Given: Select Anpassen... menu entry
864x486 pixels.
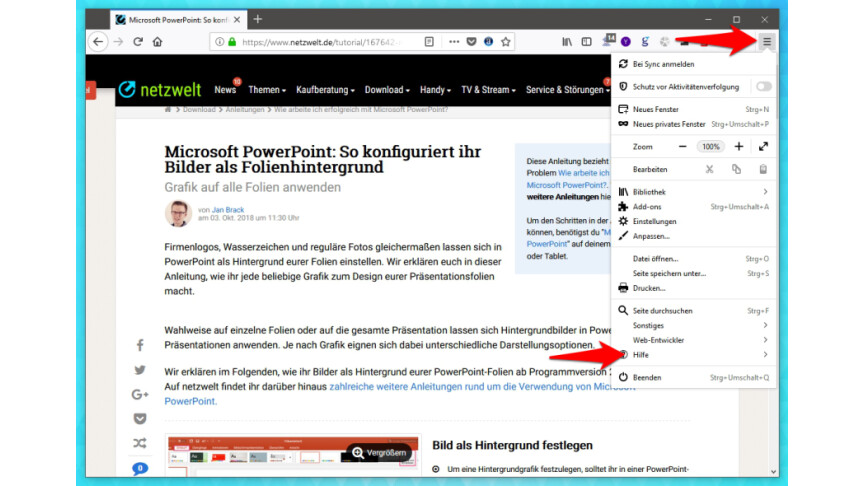Looking at the screenshot, I should coord(694,236).
